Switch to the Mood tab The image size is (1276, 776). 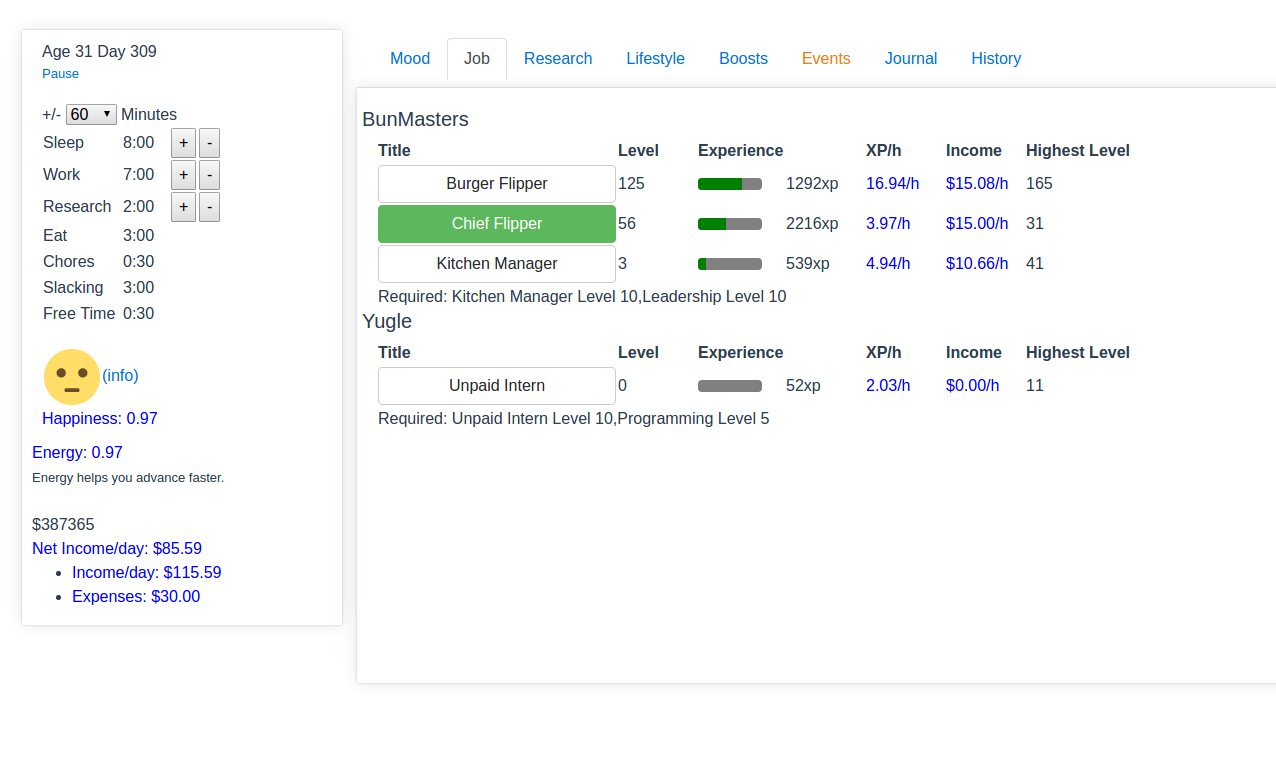410,59
